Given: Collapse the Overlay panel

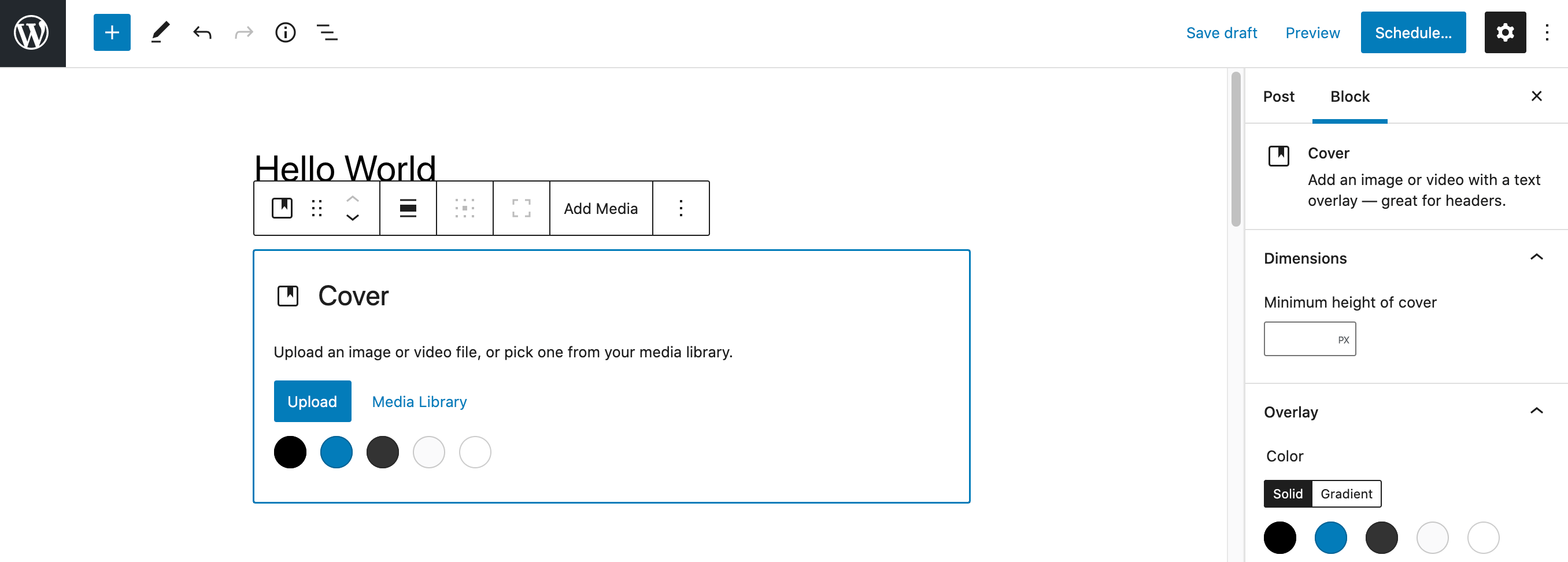Looking at the screenshot, I should pyautogui.click(x=1536, y=412).
